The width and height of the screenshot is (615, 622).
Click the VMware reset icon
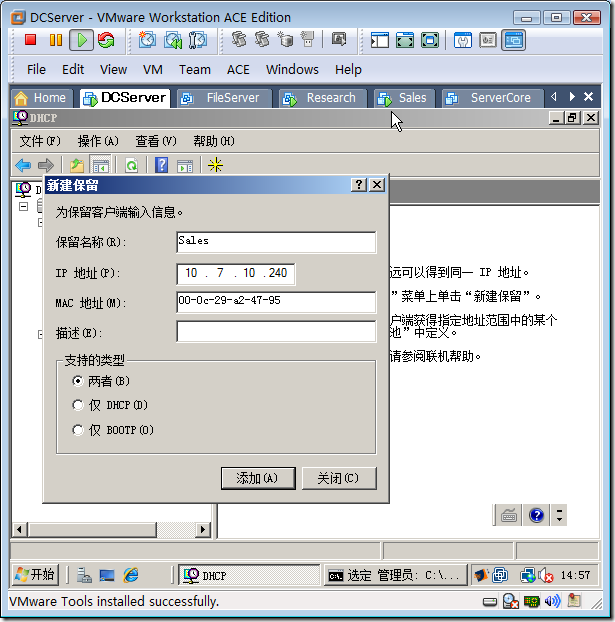click(106, 40)
